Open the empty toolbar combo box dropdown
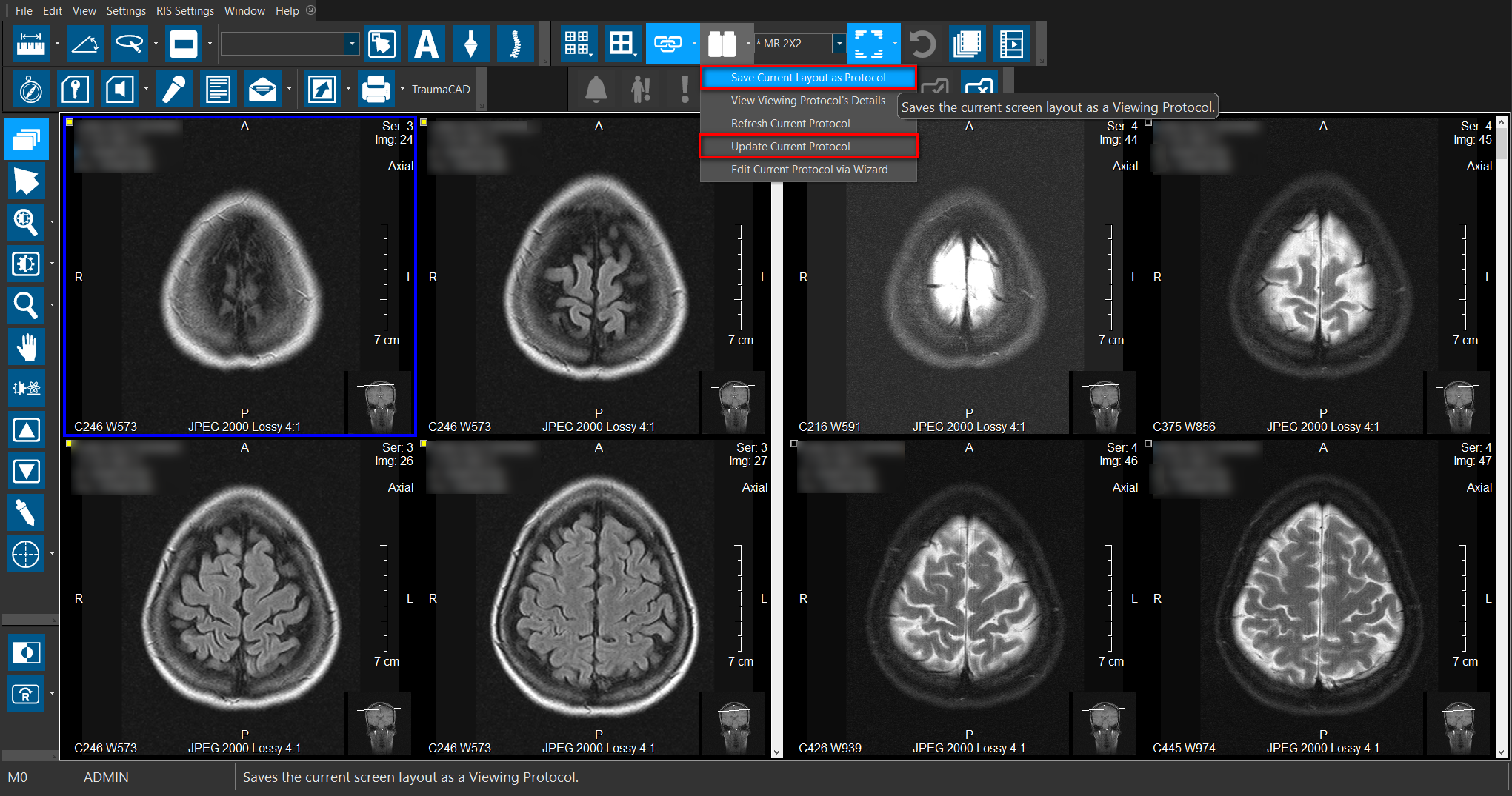The width and height of the screenshot is (1512, 796). click(x=351, y=44)
